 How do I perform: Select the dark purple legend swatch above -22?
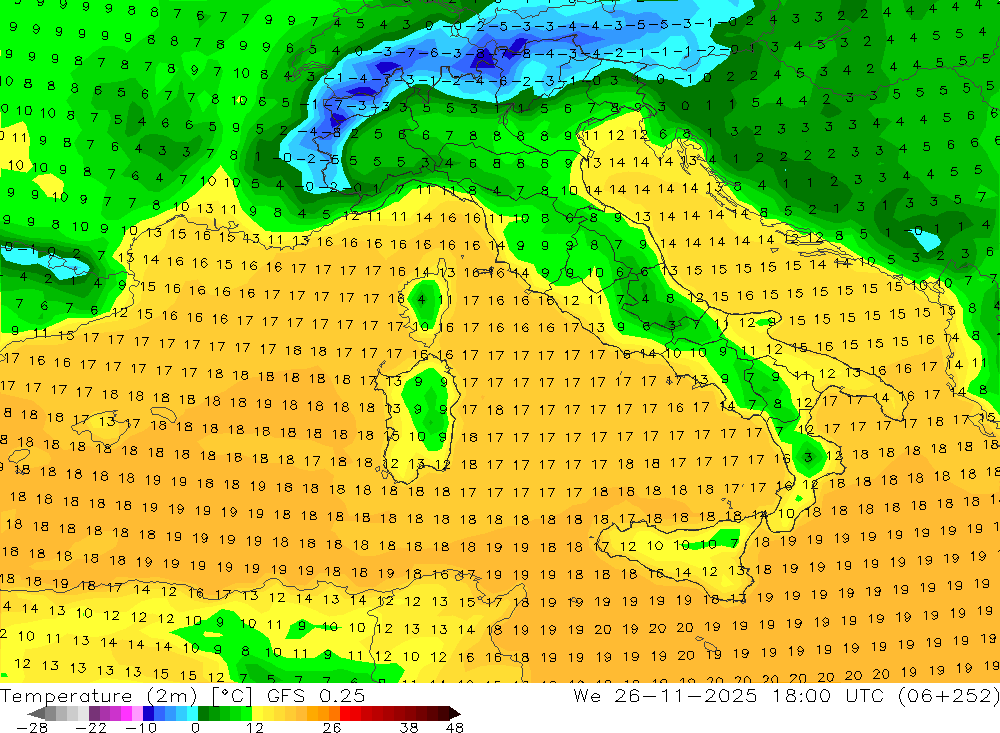(x=94, y=713)
